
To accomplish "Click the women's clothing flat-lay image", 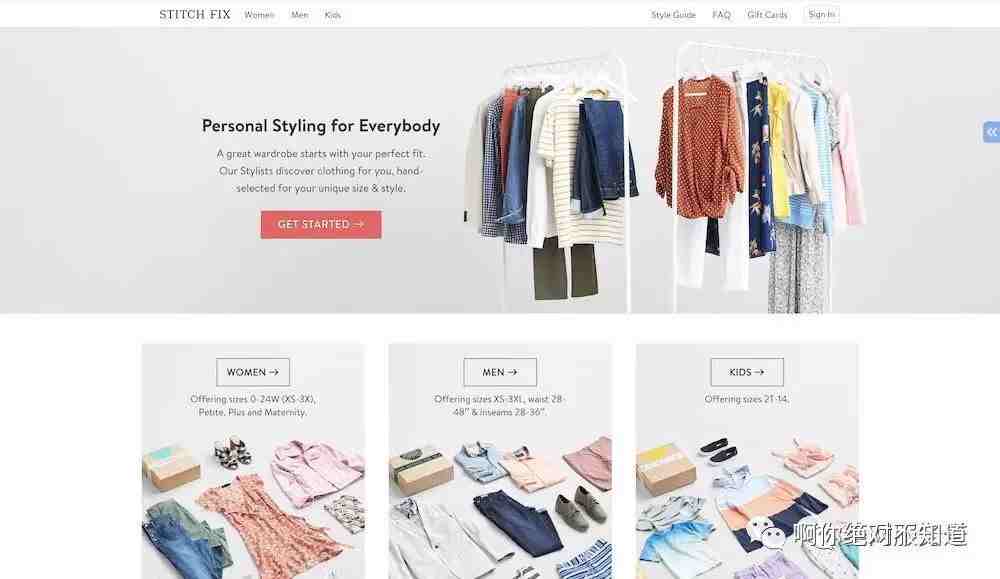I will point(253,504).
